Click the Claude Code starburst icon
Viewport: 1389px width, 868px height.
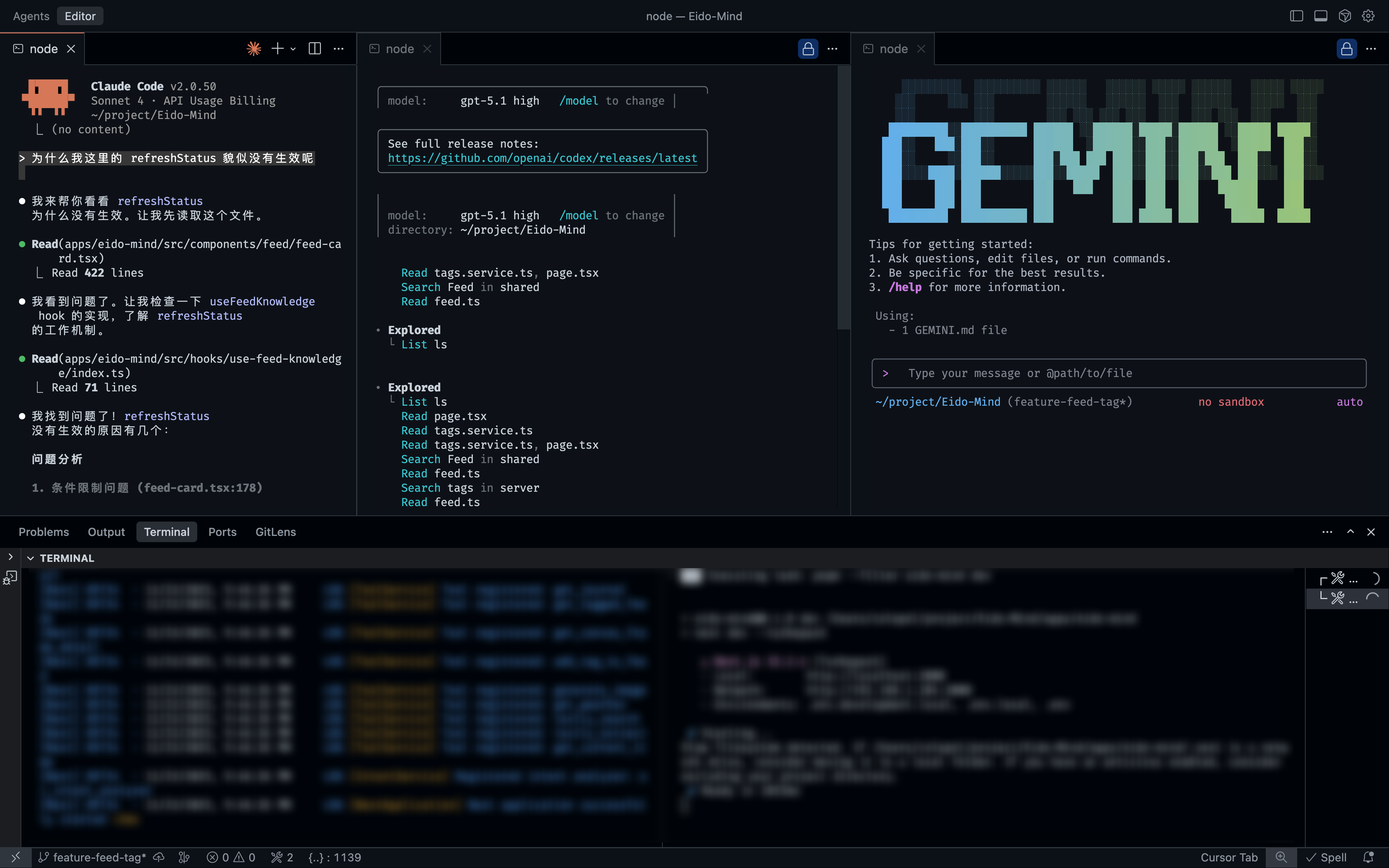(x=254, y=49)
